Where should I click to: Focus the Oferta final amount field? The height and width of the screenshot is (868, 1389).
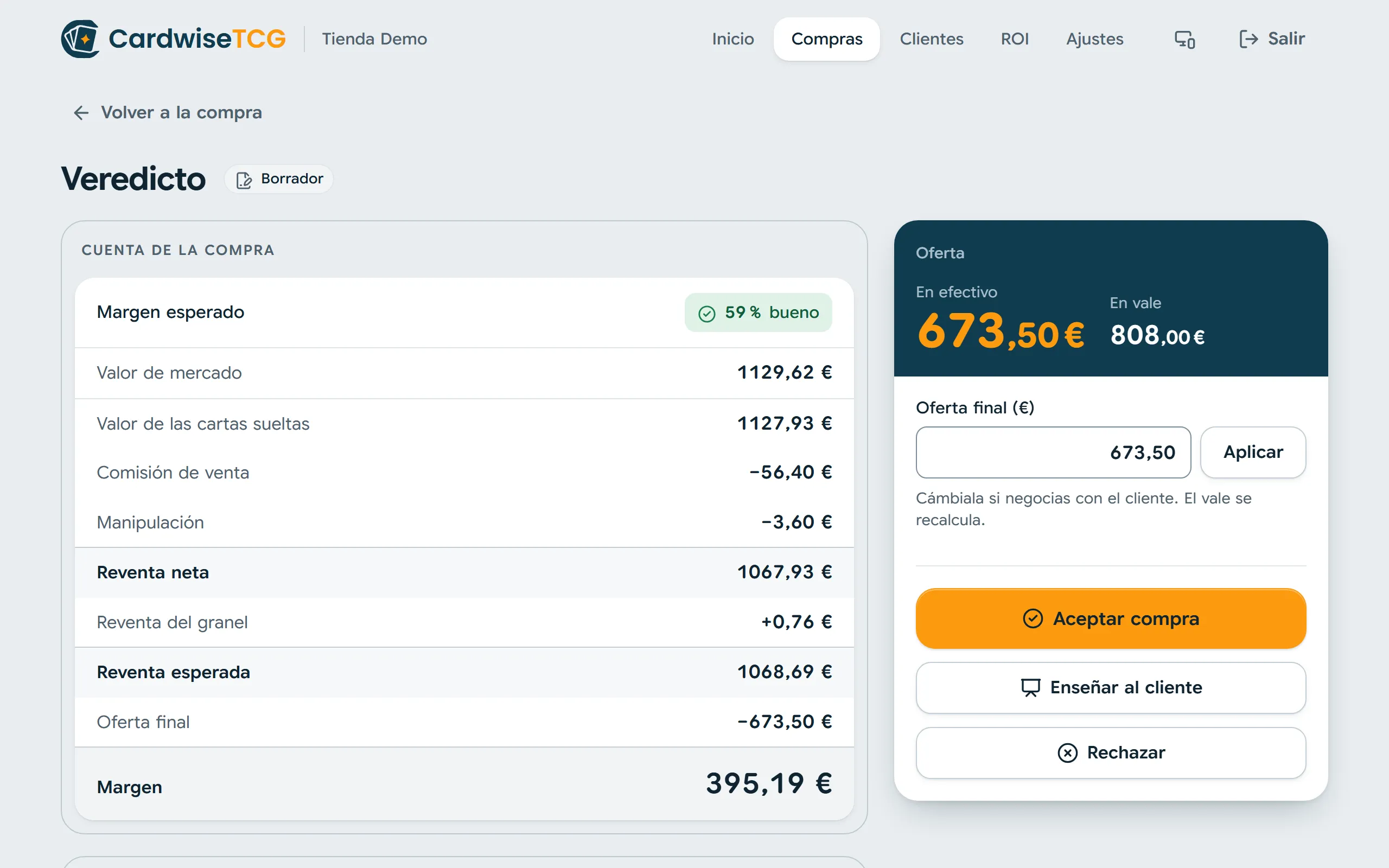1053,452
